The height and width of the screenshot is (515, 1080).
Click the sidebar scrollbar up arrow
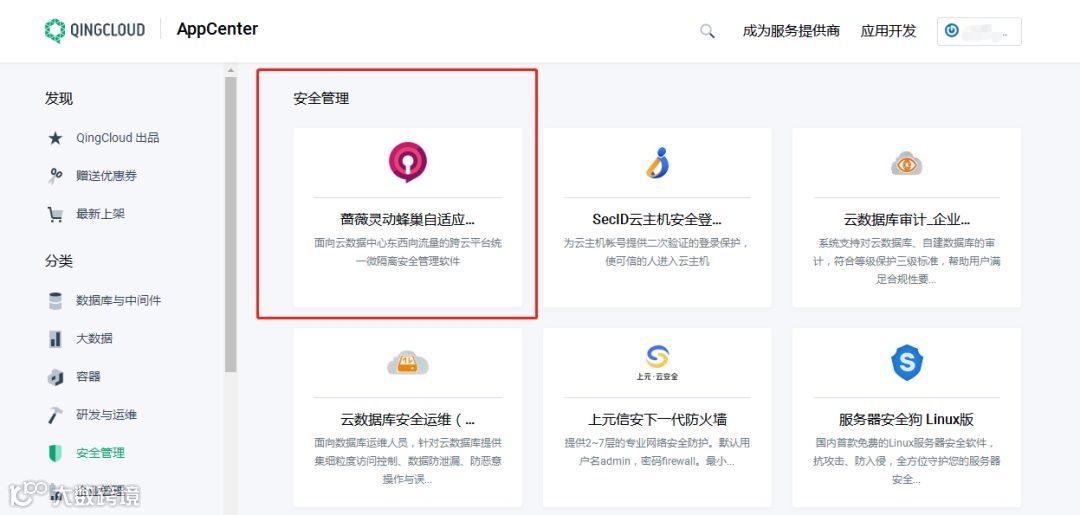(x=231, y=70)
